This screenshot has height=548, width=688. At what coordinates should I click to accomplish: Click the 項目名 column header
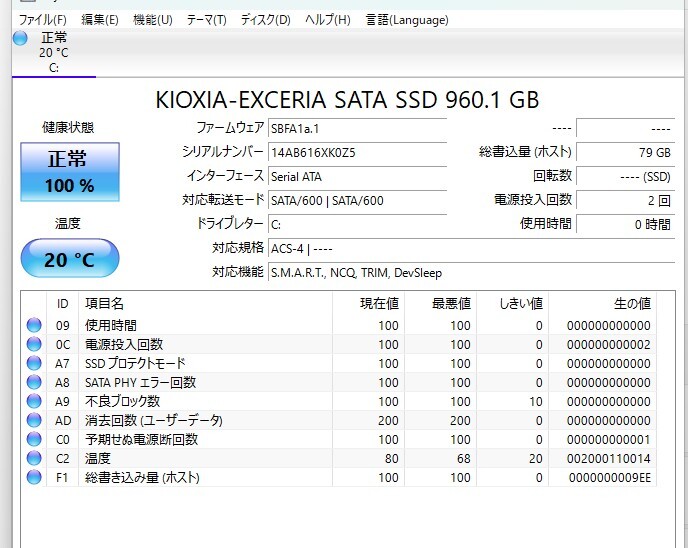(205, 303)
